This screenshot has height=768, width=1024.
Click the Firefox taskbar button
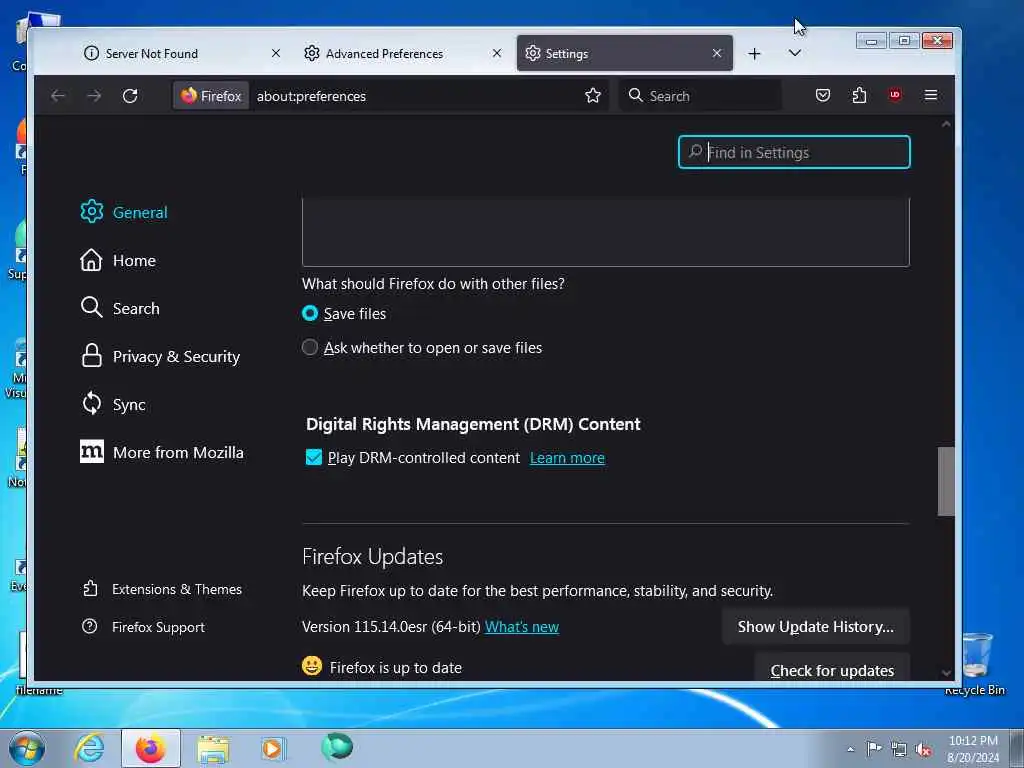pyautogui.click(x=150, y=748)
